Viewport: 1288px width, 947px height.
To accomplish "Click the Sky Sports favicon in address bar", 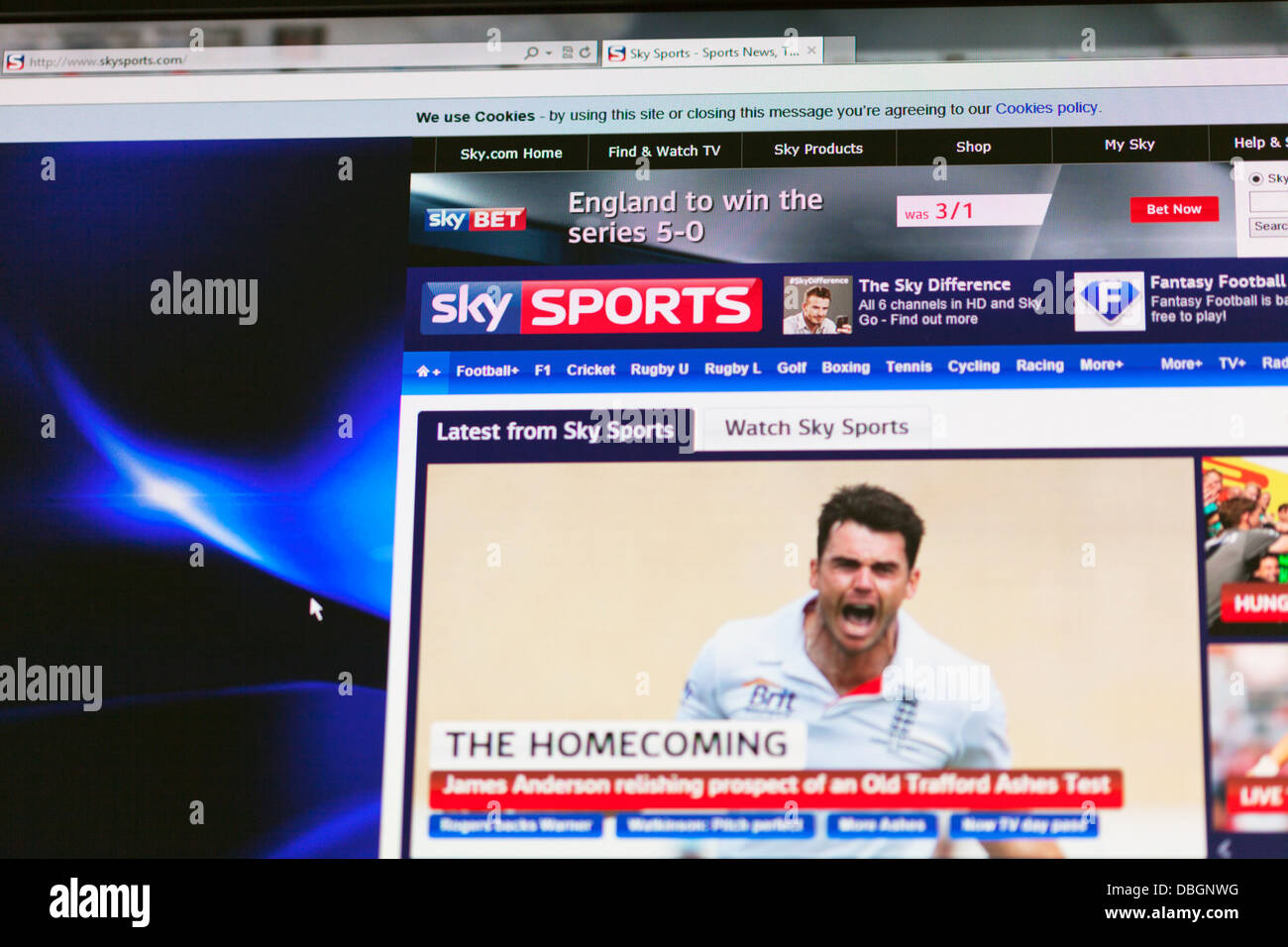I will tap(15, 62).
